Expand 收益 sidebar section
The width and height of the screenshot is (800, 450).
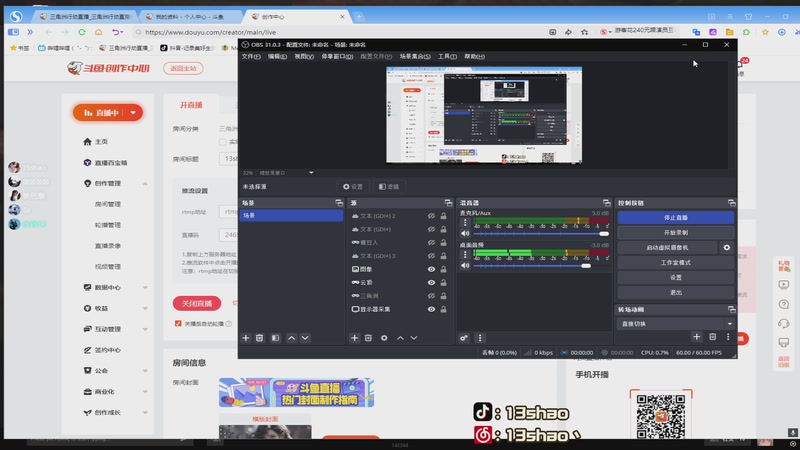click(x=145, y=309)
